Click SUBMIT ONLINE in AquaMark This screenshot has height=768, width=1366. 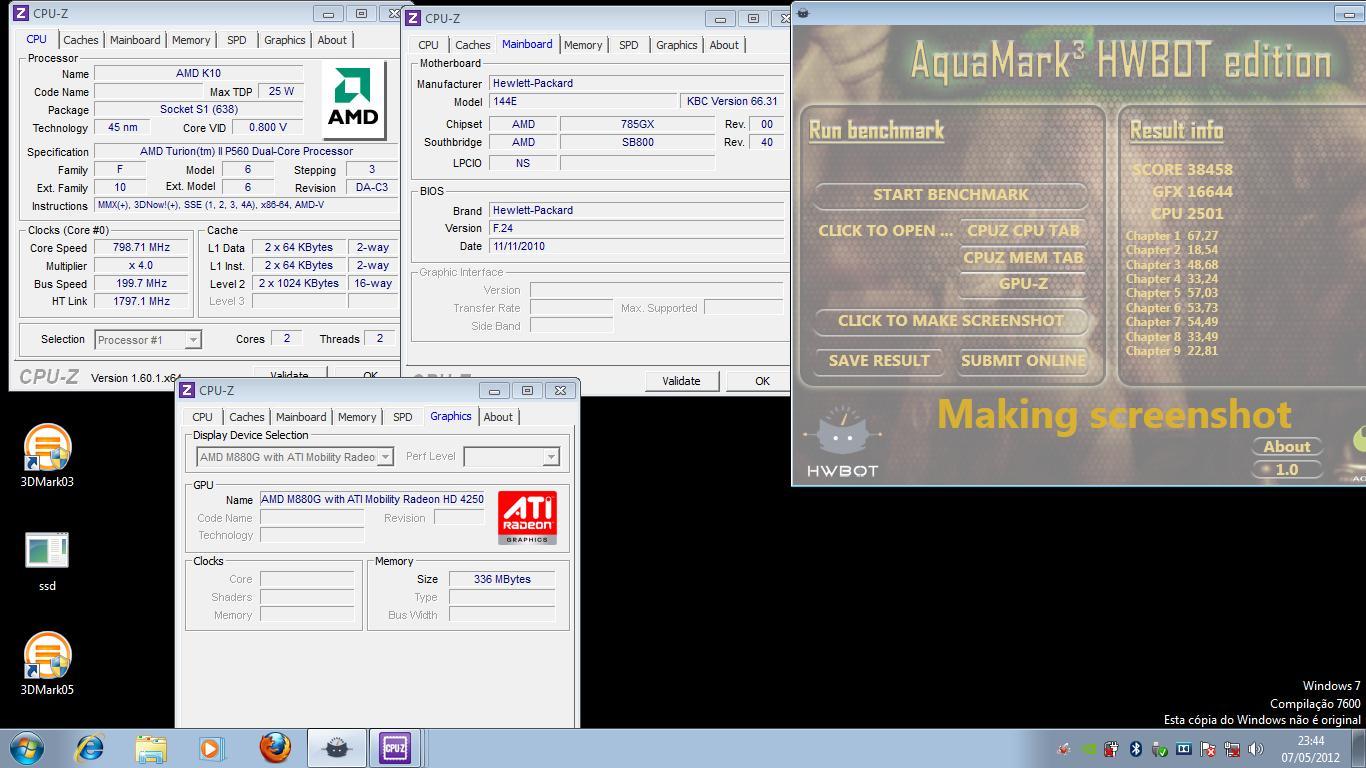(1023, 361)
